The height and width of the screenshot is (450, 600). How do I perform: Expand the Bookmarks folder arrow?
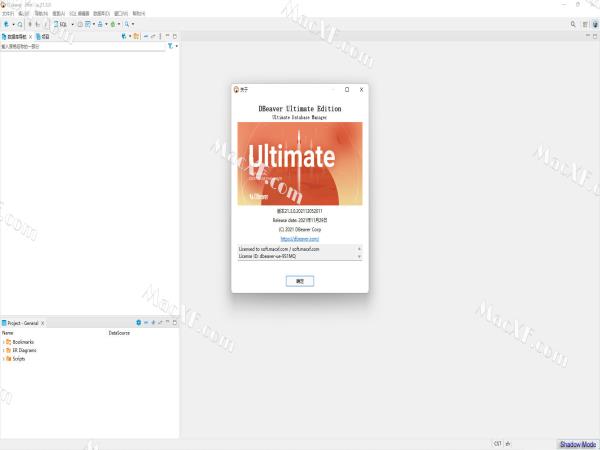click(x=3, y=342)
